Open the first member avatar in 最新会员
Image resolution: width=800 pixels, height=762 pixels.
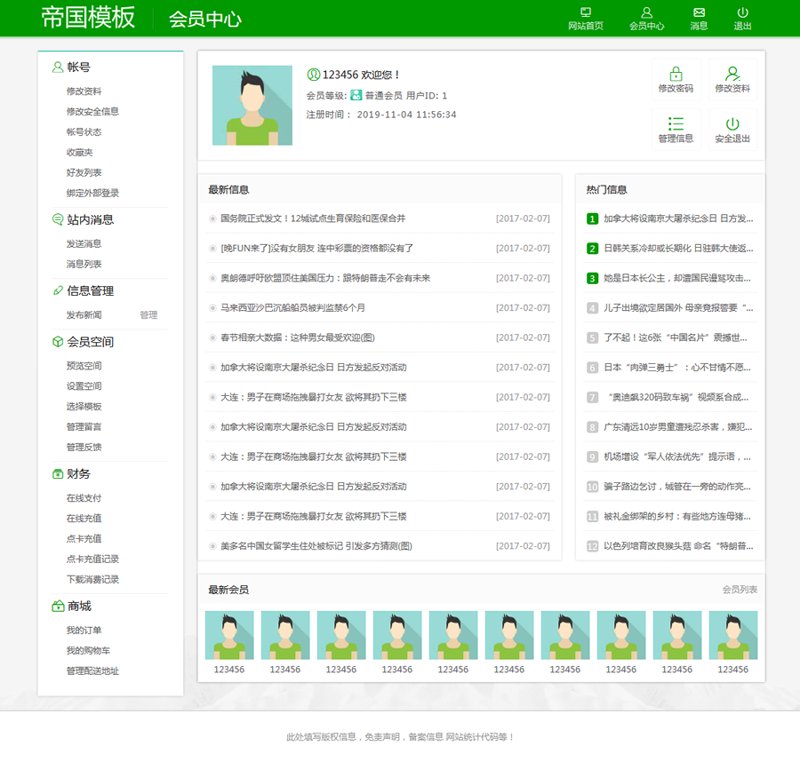(229, 635)
